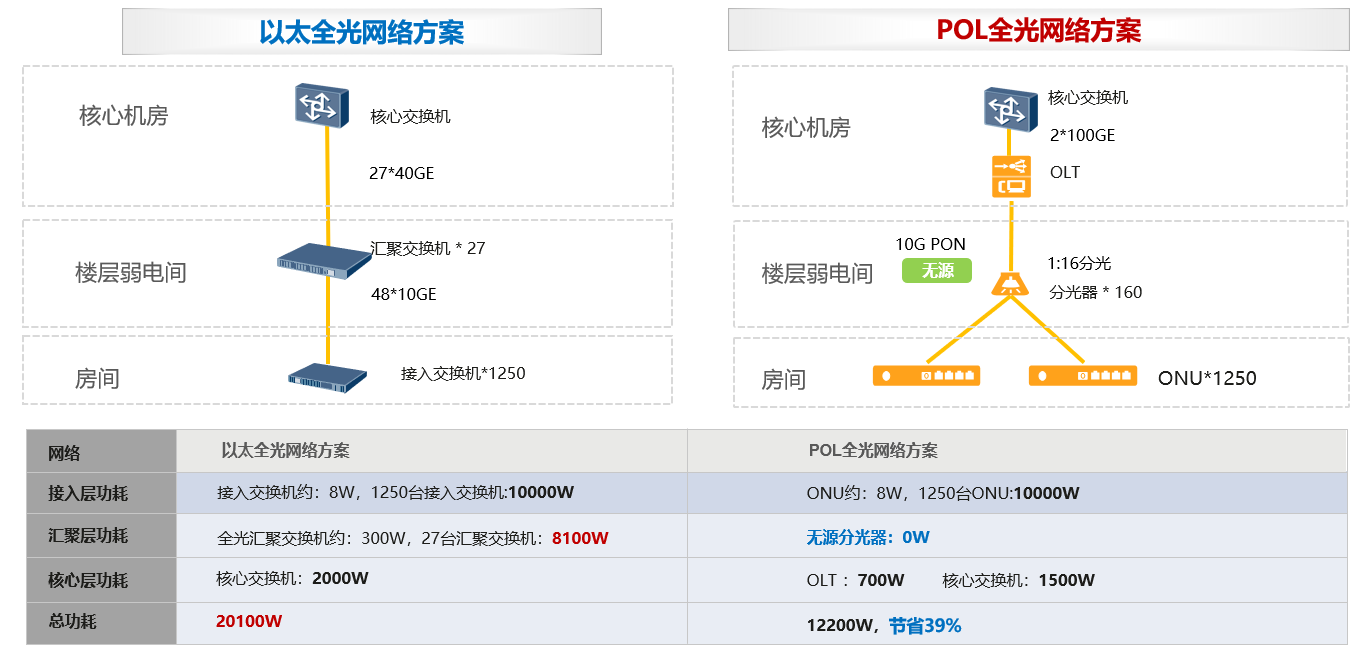The width and height of the screenshot is (1369, 664).
Task: Click the 无源分光器: 0W text
Action: pos(868,537)
